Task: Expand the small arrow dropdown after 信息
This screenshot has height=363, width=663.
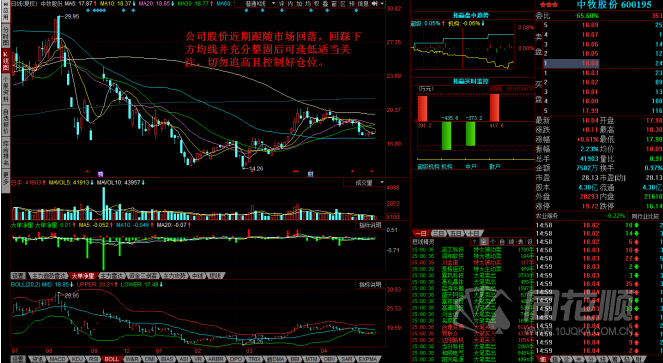Action: click(382, 3)
